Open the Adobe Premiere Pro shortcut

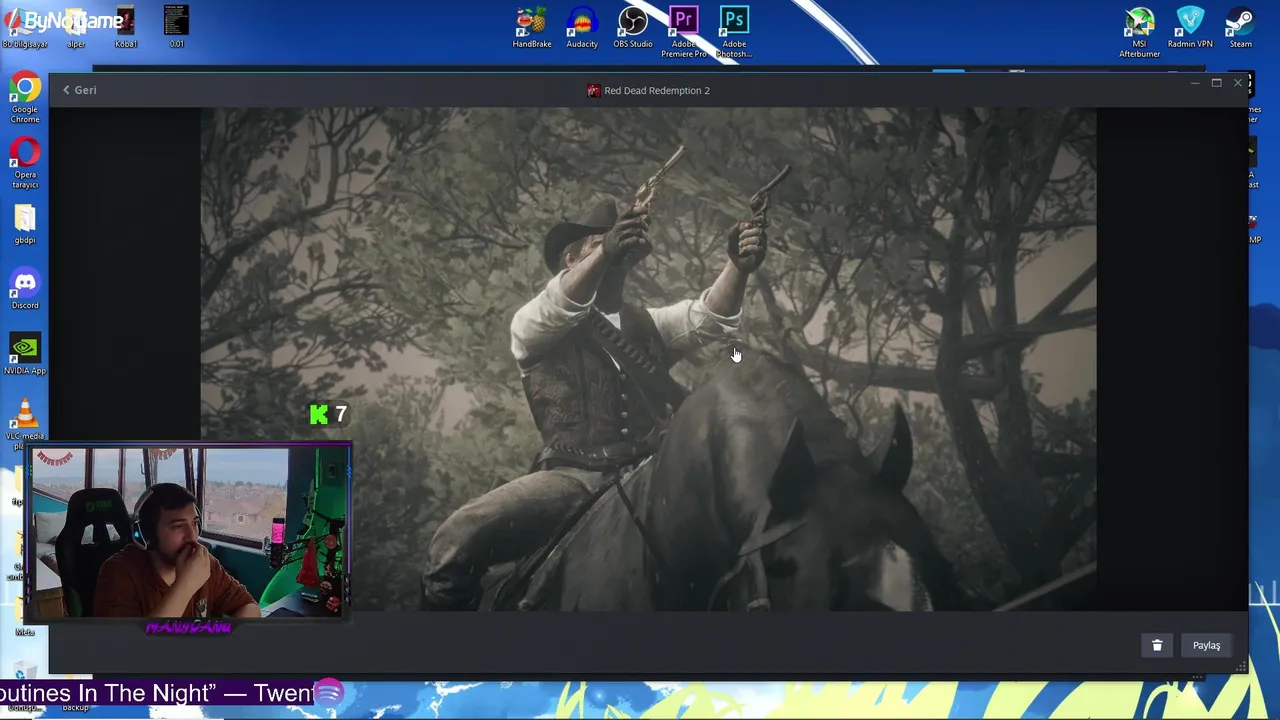684,30
